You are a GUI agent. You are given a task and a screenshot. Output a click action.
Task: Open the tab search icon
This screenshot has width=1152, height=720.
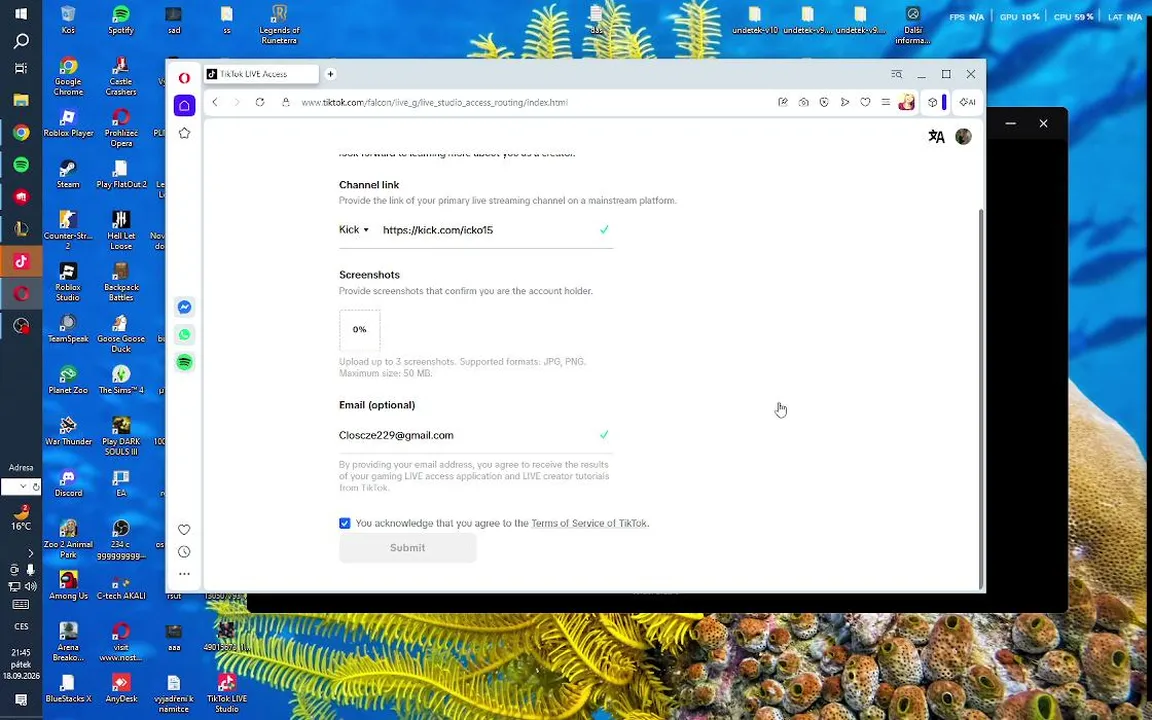(897, 74)
